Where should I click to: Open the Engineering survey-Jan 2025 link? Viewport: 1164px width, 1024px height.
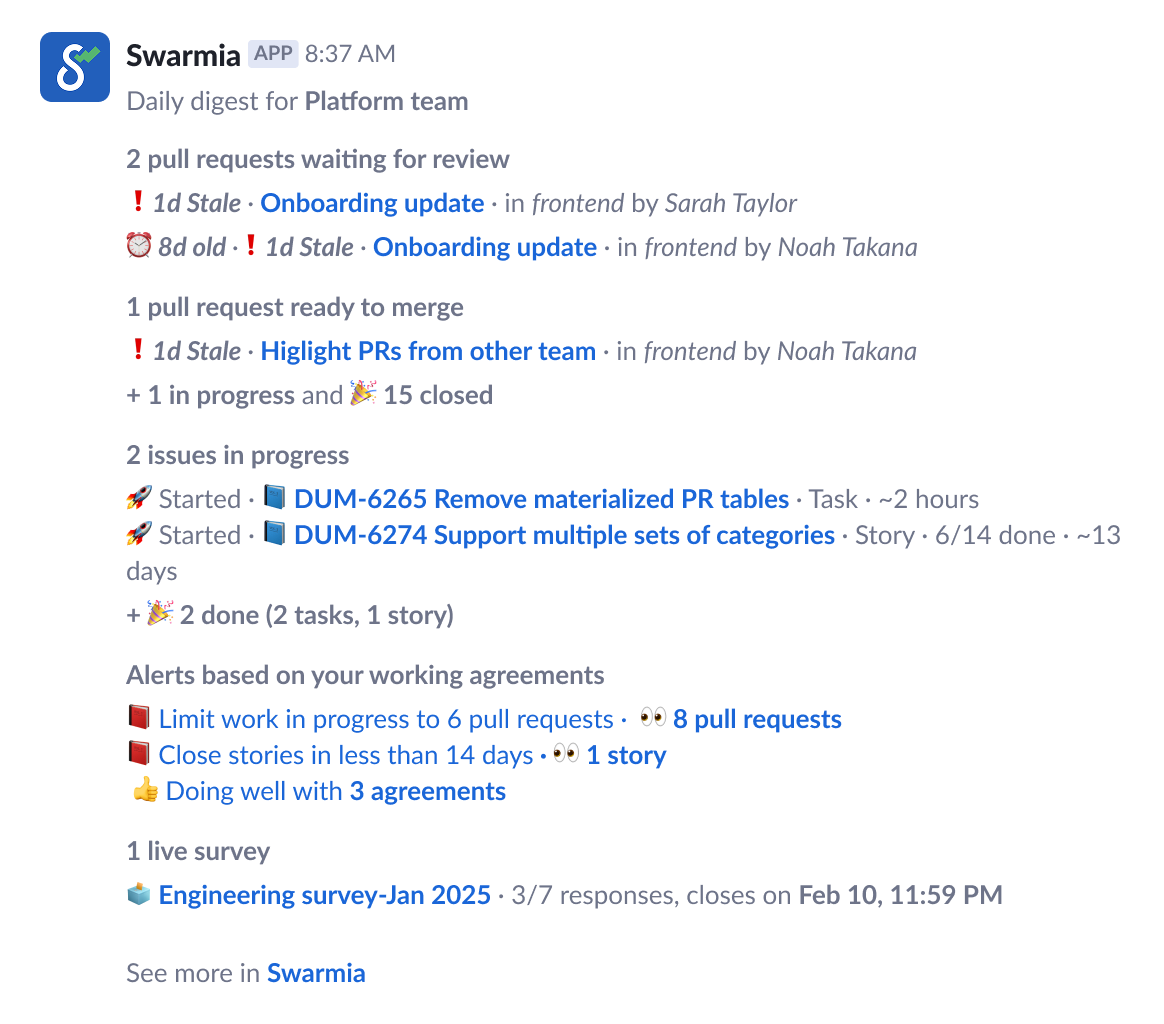[325, 895]
